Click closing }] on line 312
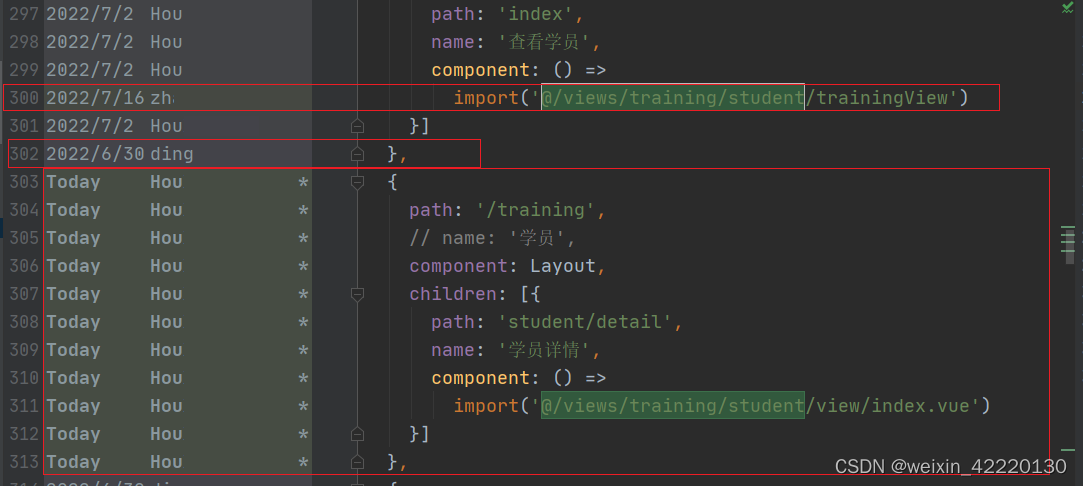The image size is (1083, 486). [x=420, y=434]
